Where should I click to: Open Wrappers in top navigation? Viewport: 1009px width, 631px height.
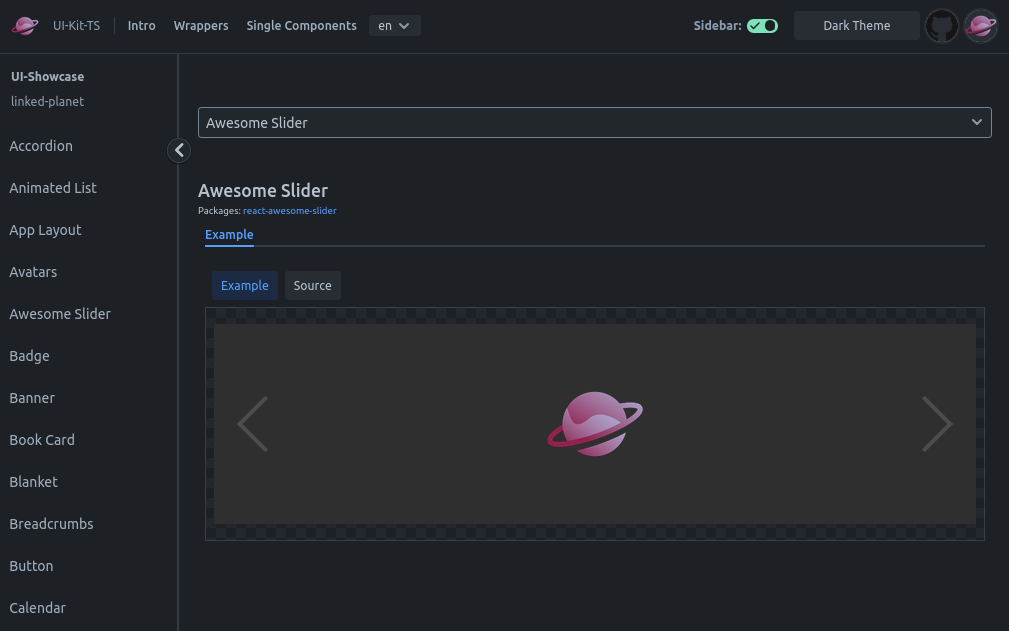(x=201, y=26)
